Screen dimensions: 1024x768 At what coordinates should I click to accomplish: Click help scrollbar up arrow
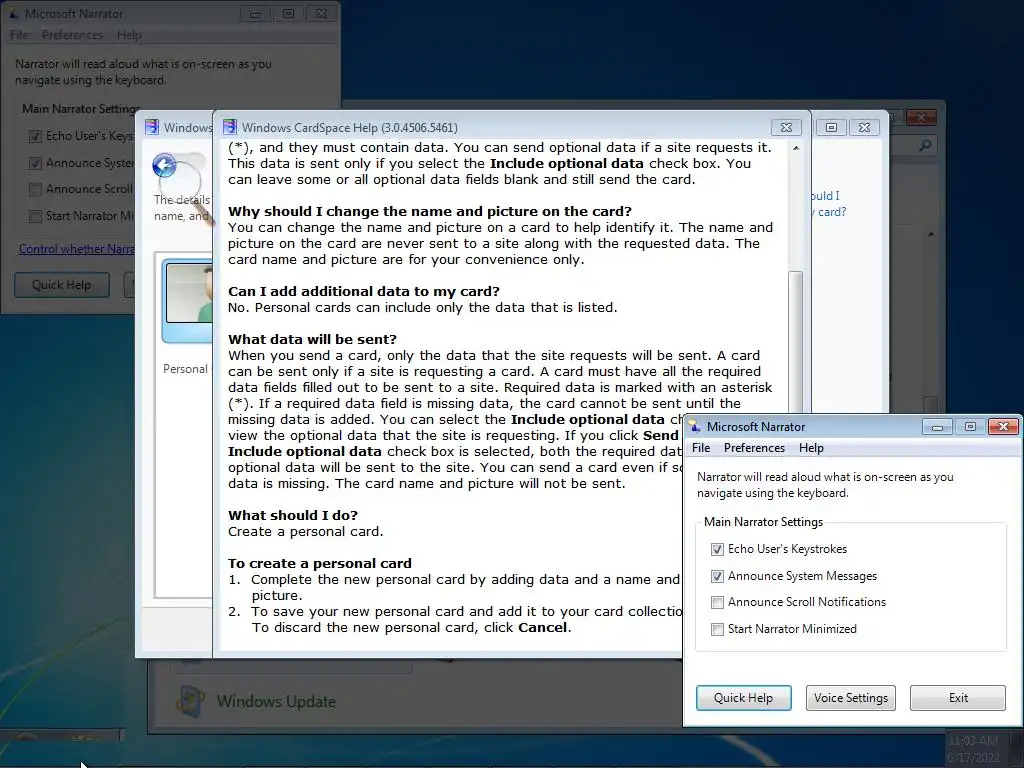tap(795, 148)
